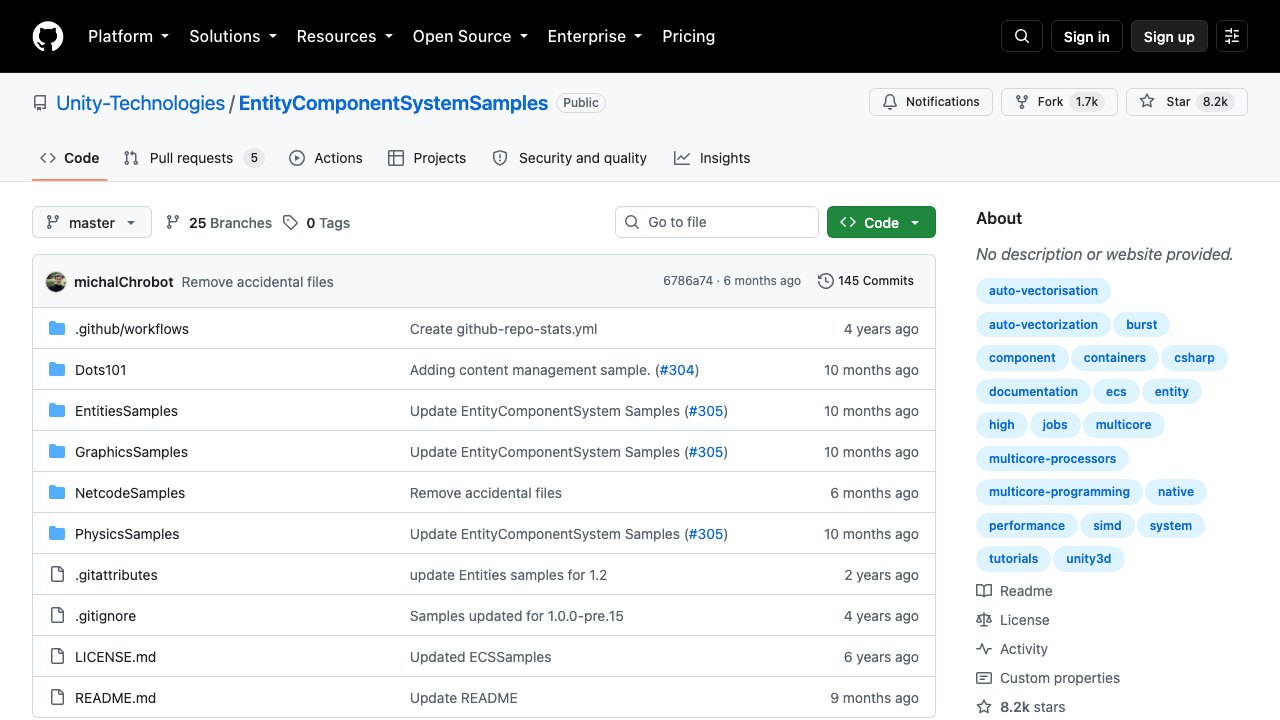
Task: Click the Notifications bell button
Action: (931, 102)
